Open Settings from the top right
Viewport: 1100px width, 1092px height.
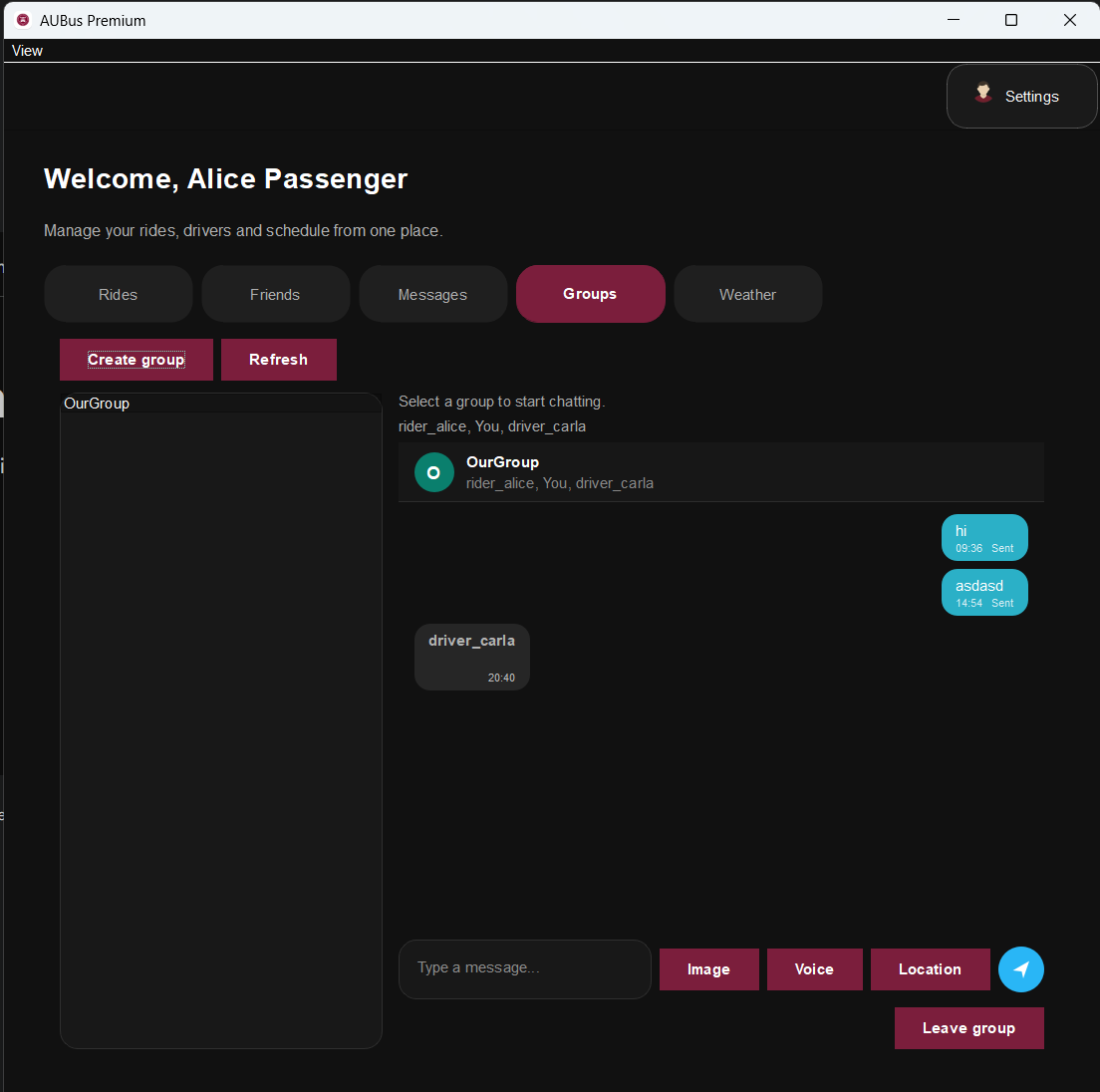point(1021,96)
